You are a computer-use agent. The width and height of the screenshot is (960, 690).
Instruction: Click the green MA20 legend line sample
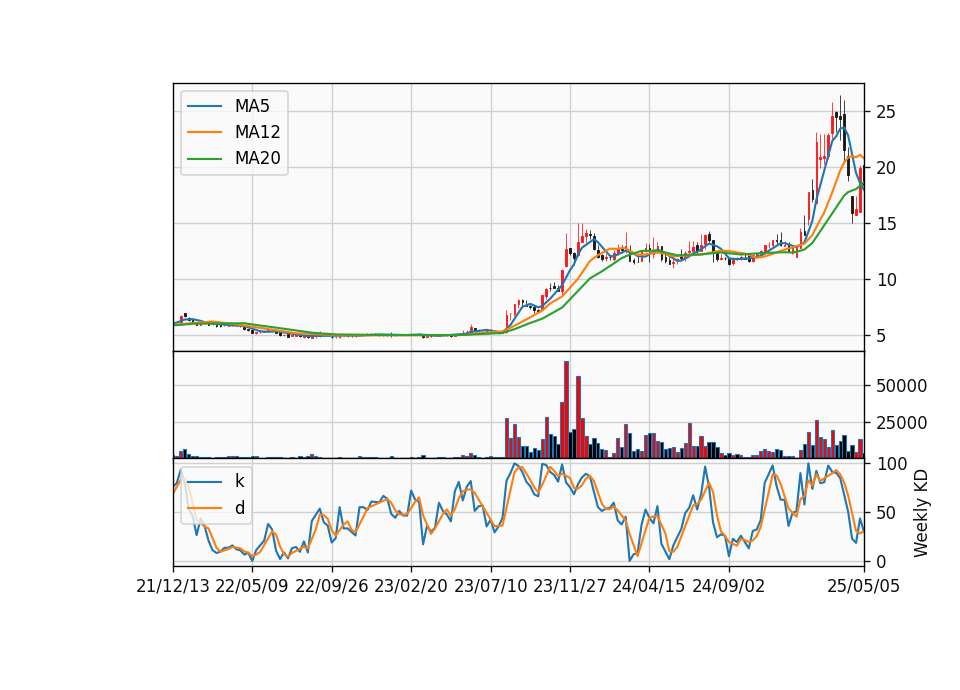click(x=204, y=159)
